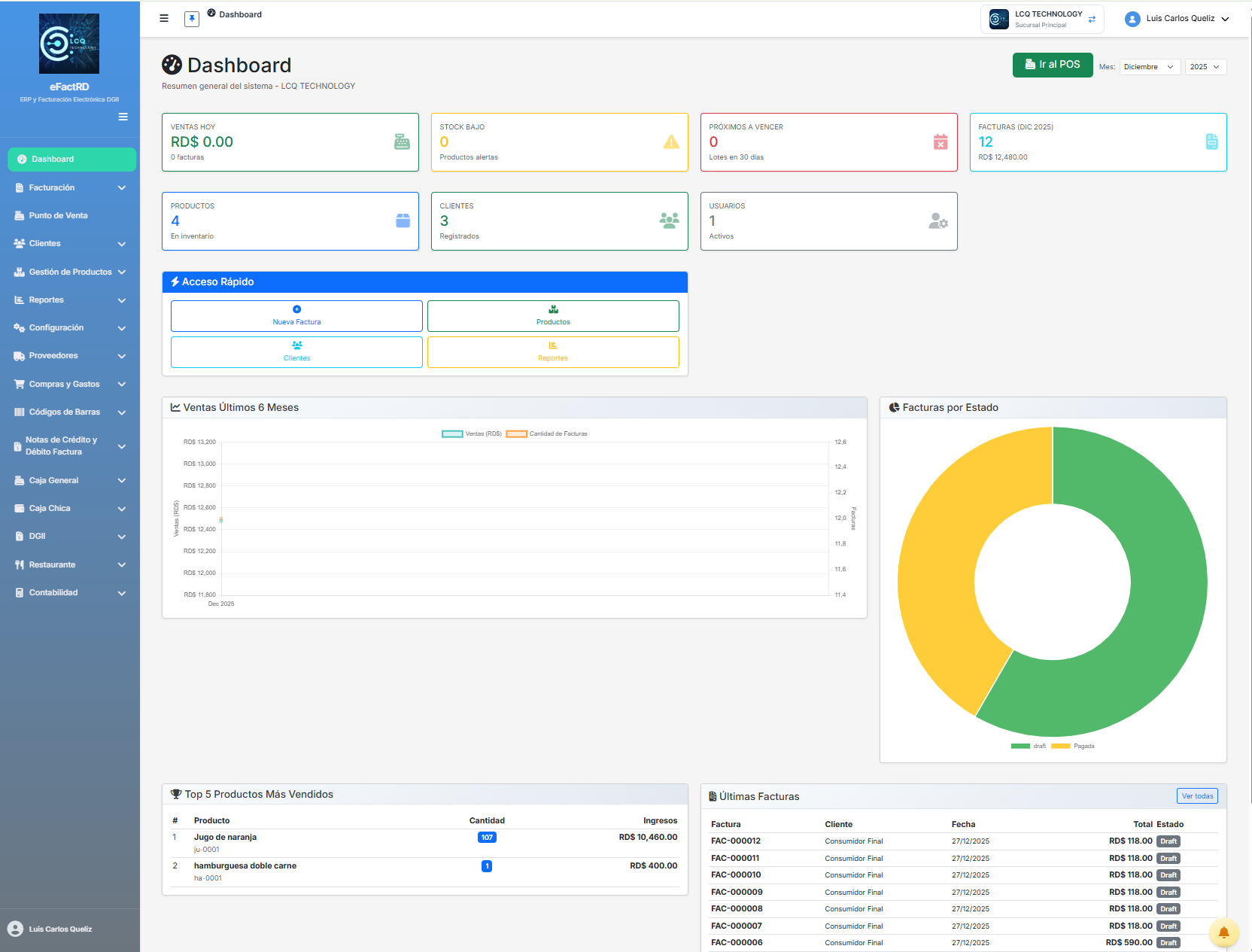This screenshot has height=952, width=1252.
Task: Toggle Ventas (RD$) legend in sales chart
Action: pos(472,433)
